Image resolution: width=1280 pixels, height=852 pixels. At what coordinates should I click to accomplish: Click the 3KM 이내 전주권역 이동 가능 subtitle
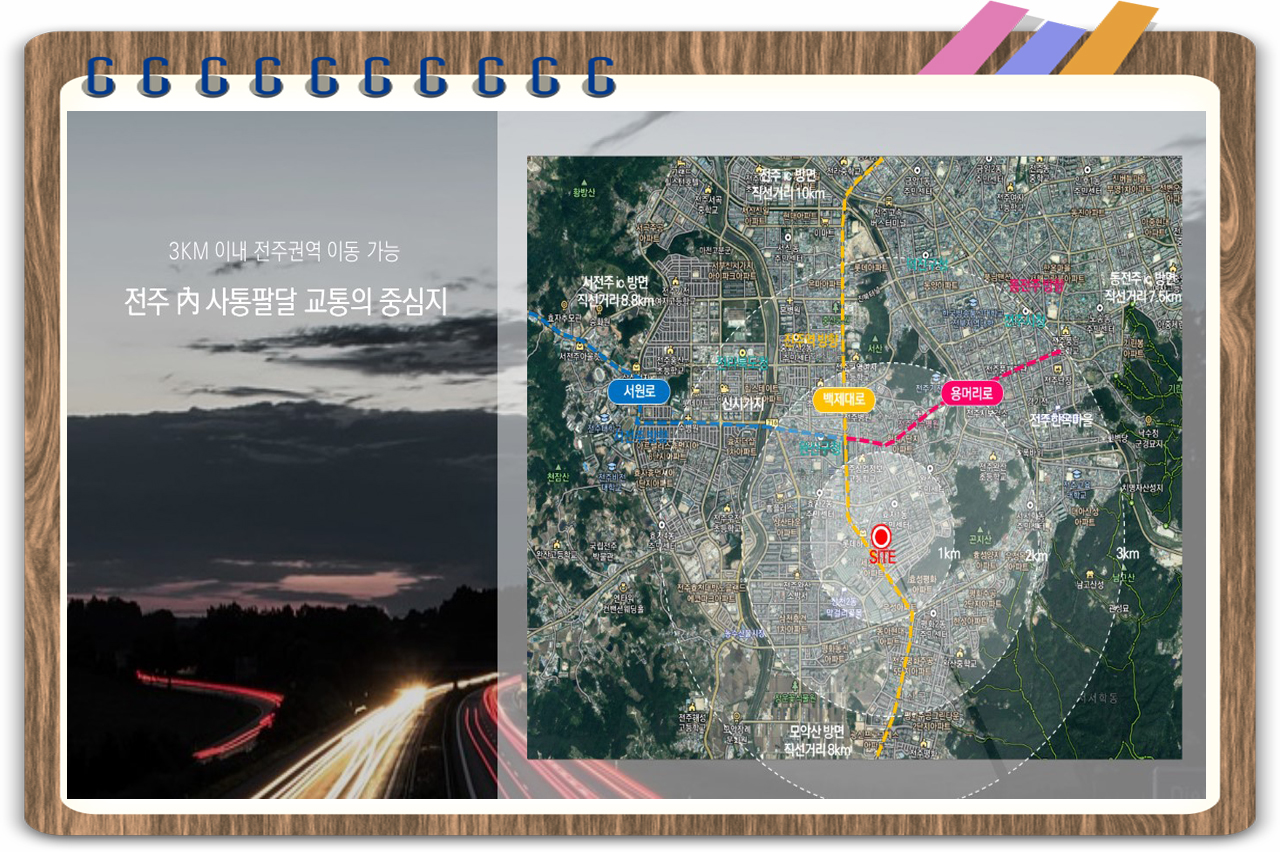(x=284, y=251)
